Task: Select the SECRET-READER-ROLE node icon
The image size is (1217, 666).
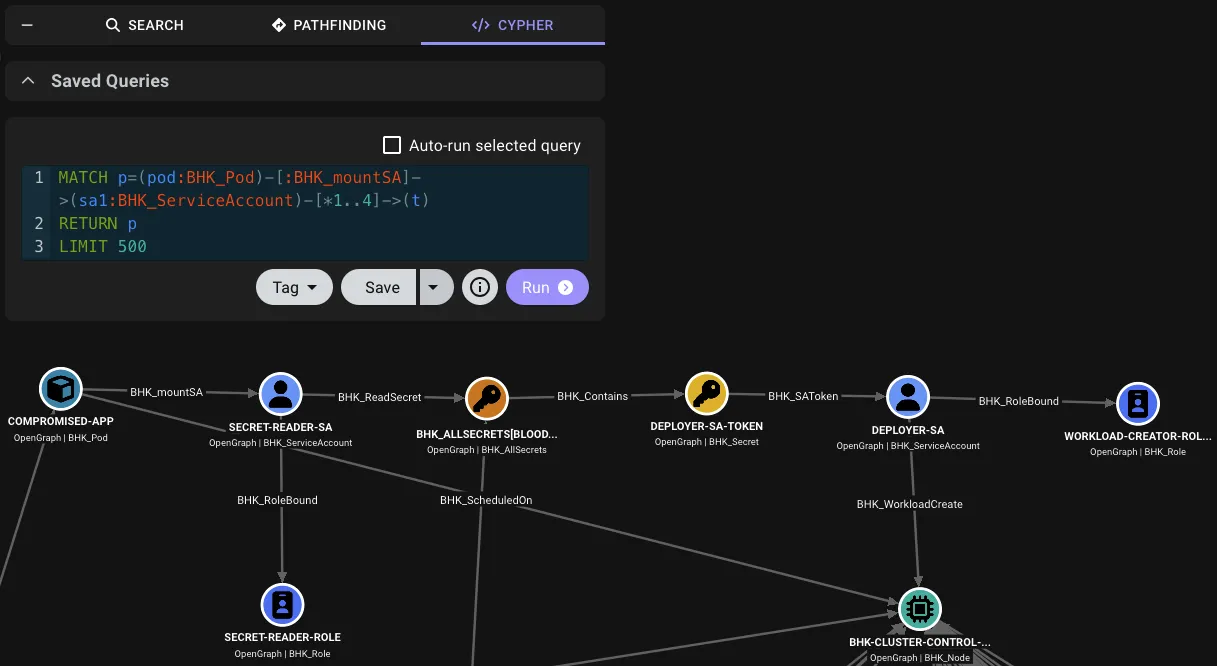Action: pos(283,605)
